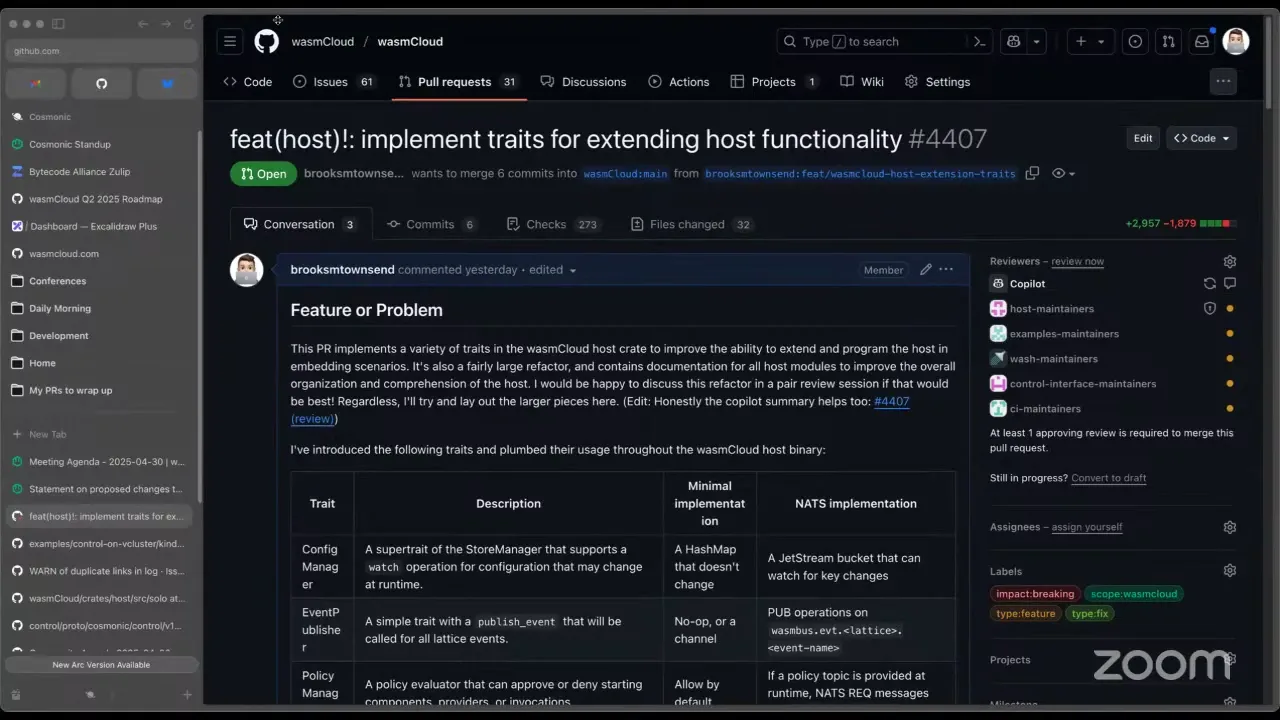Reload the page in Arc
This screenshot has width=1280, height=720.
pyautogui.click(x=188, y=23)
